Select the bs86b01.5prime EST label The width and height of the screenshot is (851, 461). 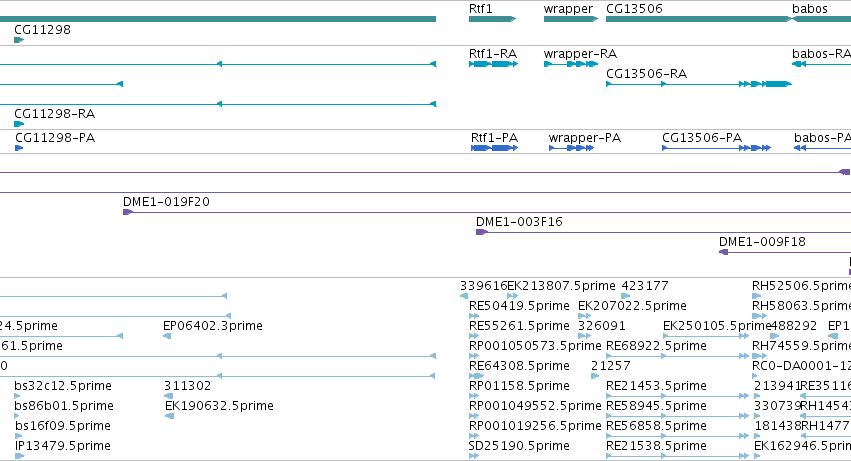[x=64, y=406]
